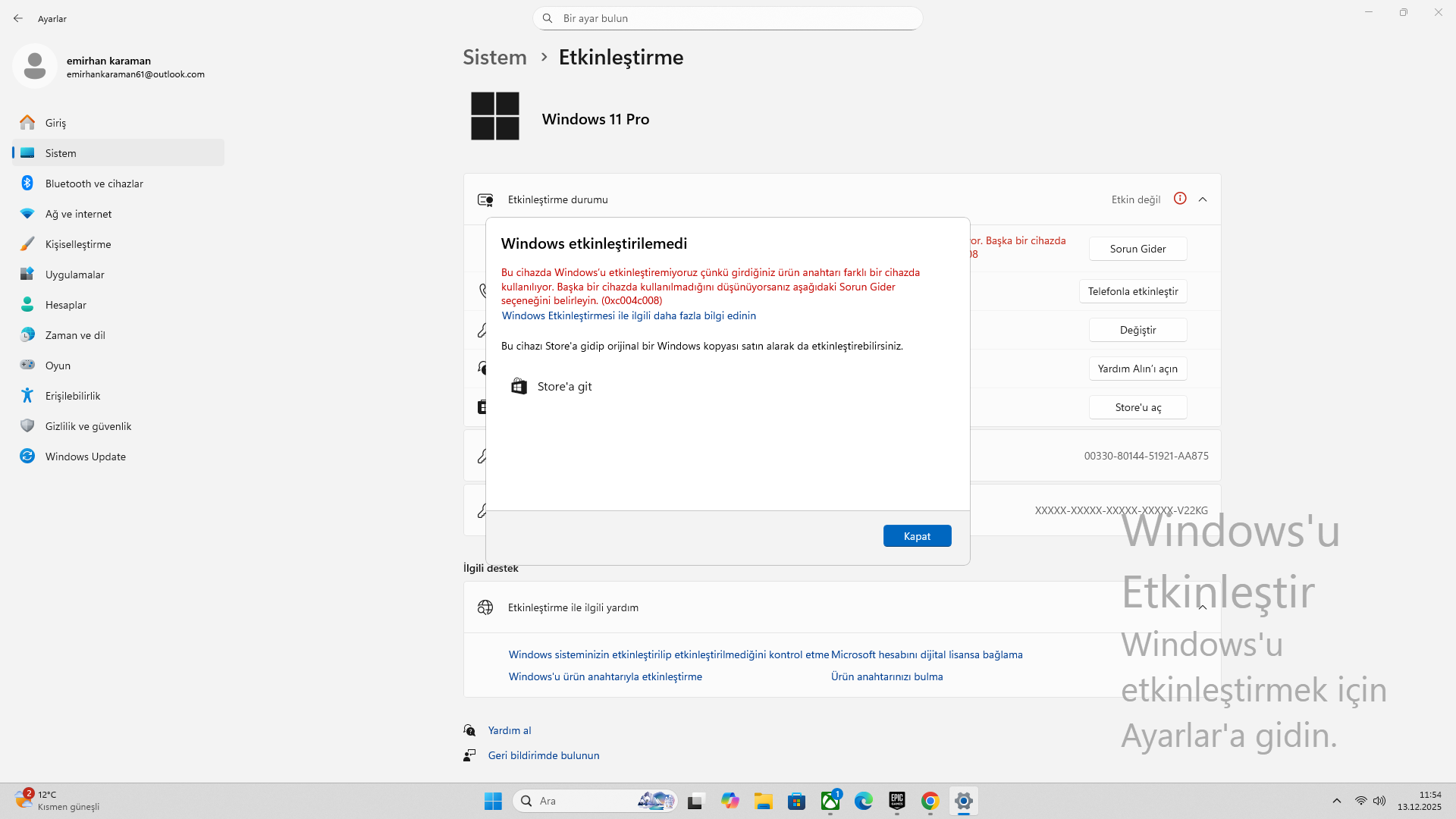Go back to Sistem via the breadcrumb
This screenshot has width=1456, height=819.
click(x=494, y=58)
